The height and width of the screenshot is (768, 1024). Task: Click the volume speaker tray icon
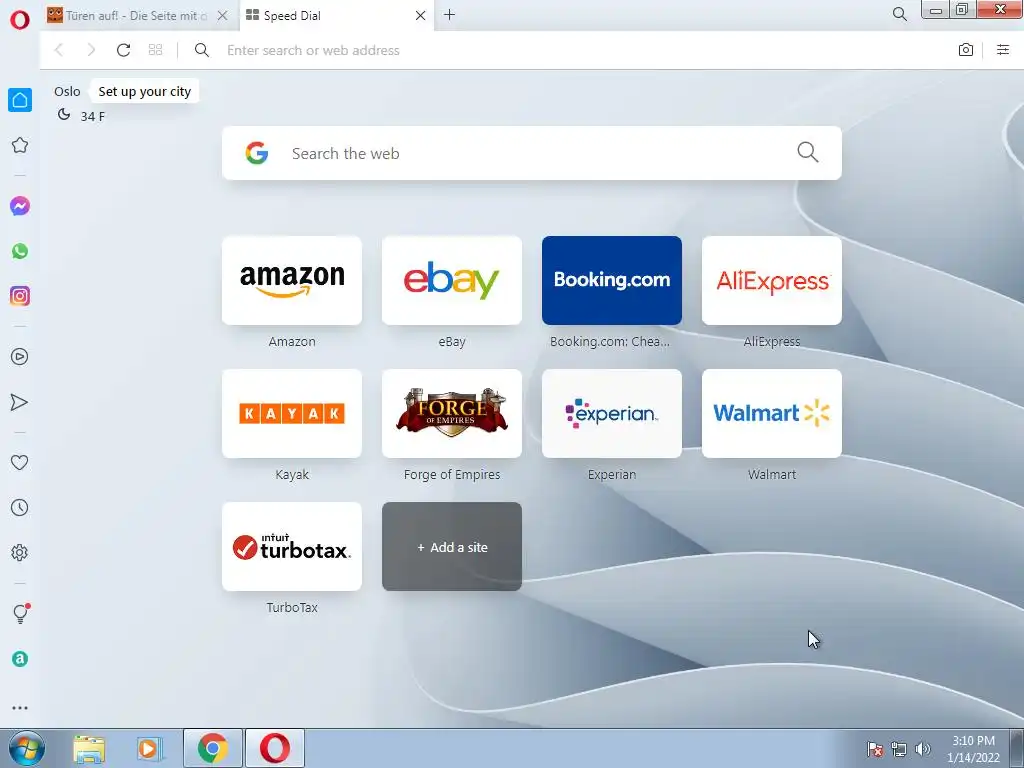(x=922, y=749)
